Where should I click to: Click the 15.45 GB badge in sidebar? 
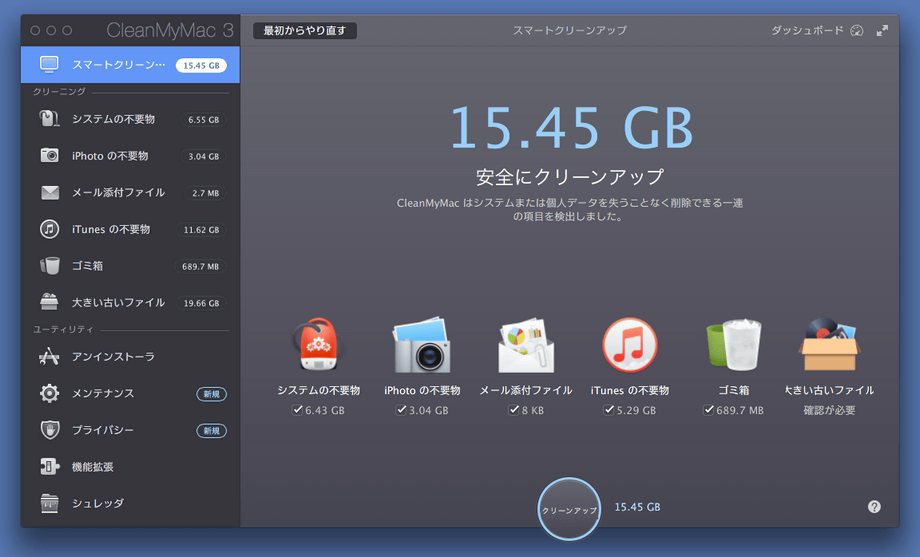click(x=201, y=65)
